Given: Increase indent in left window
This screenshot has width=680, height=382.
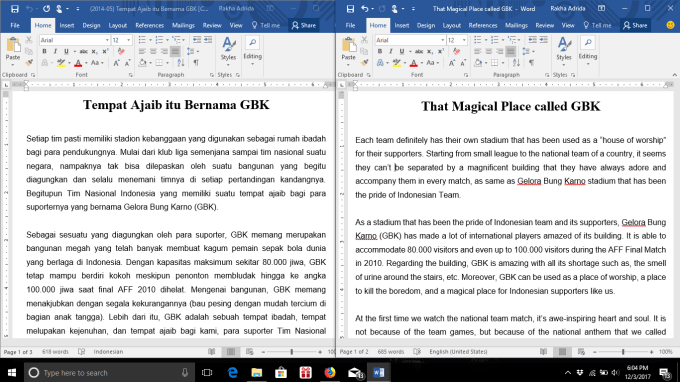Looking at the screenshot, I should (208, 40).
